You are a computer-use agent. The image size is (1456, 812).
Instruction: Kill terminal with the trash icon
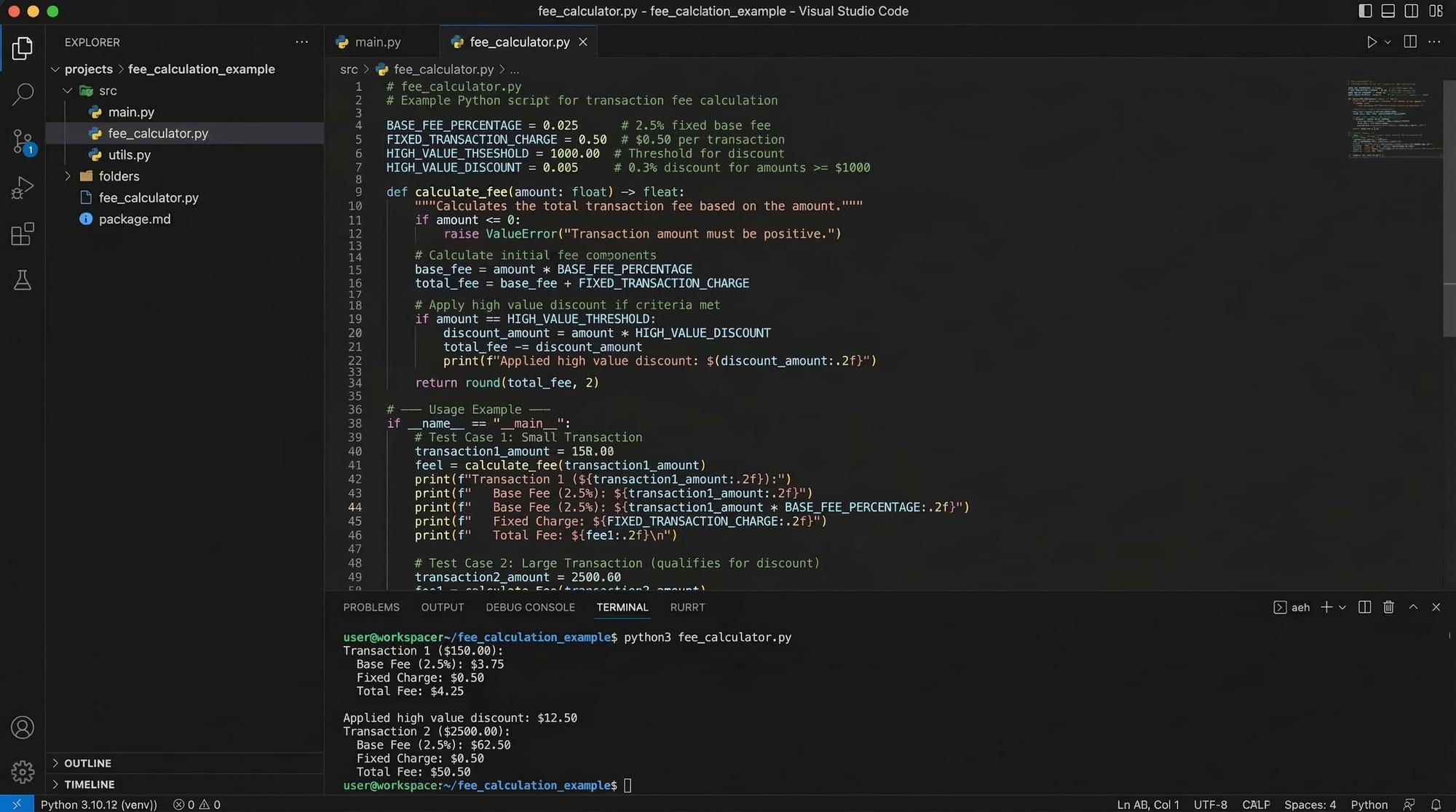click(x=1388, y=607)
